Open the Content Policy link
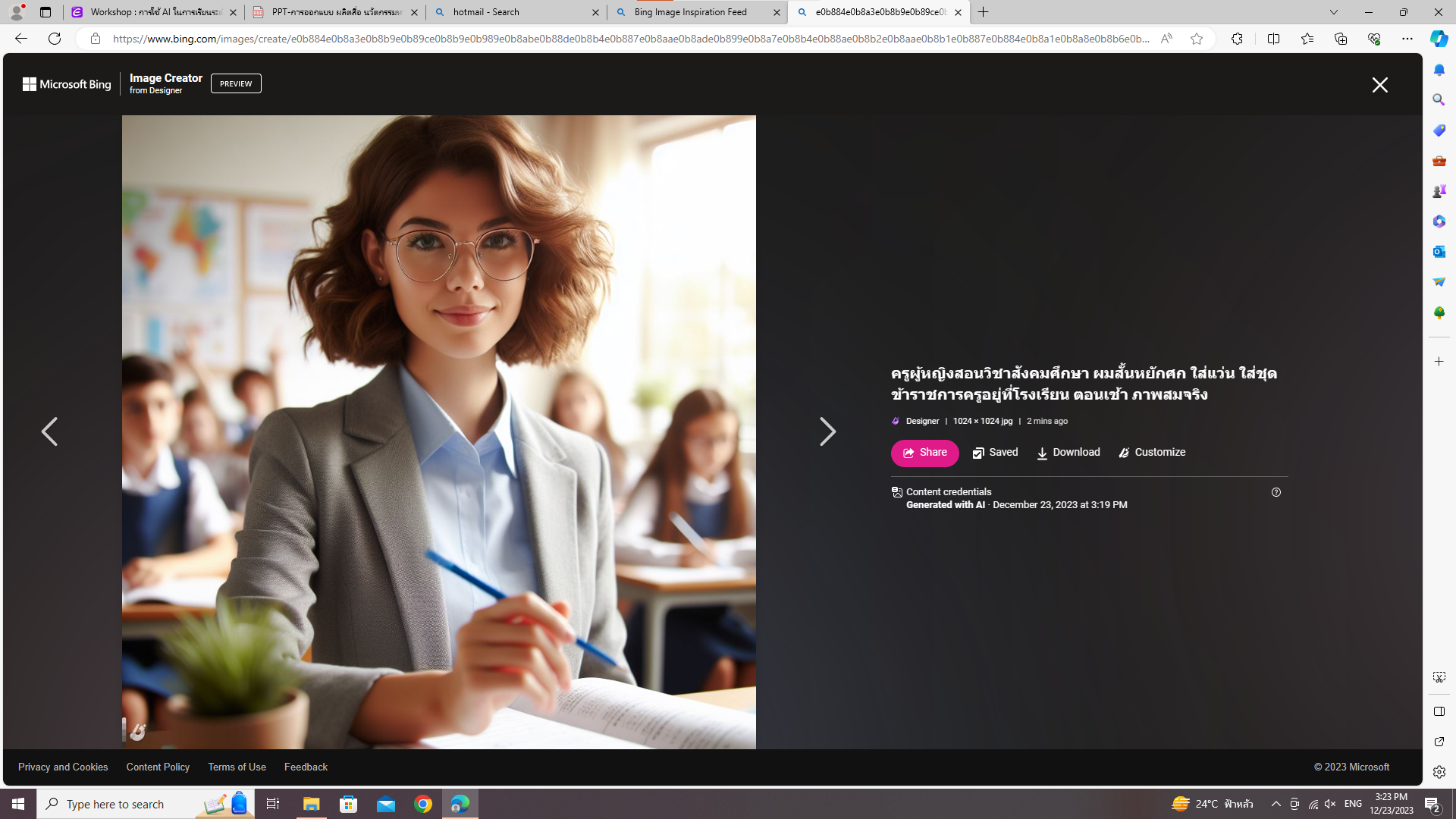The image size is (1456, 819). (158, 767)
